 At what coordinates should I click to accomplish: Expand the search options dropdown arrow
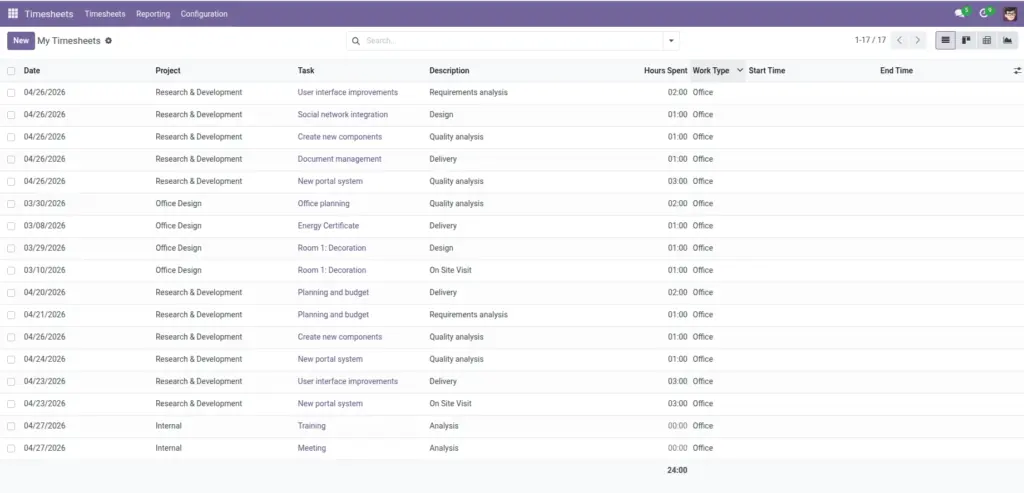pos(671,40)
